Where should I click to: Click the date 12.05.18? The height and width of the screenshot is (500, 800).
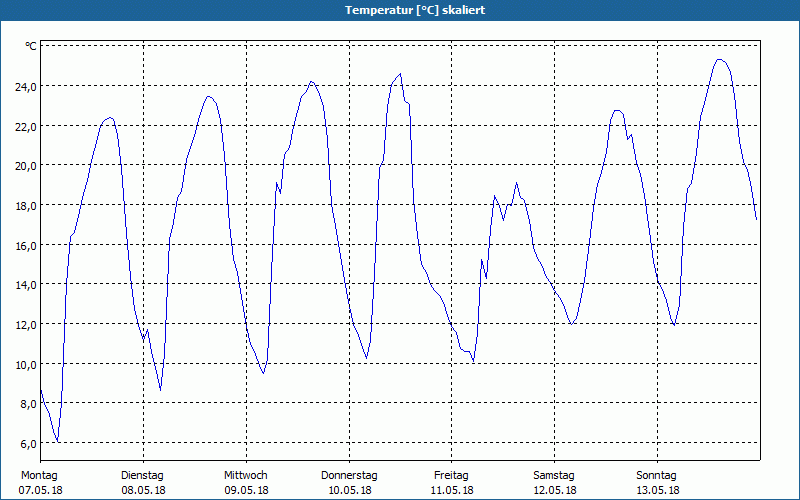point(555,490)
